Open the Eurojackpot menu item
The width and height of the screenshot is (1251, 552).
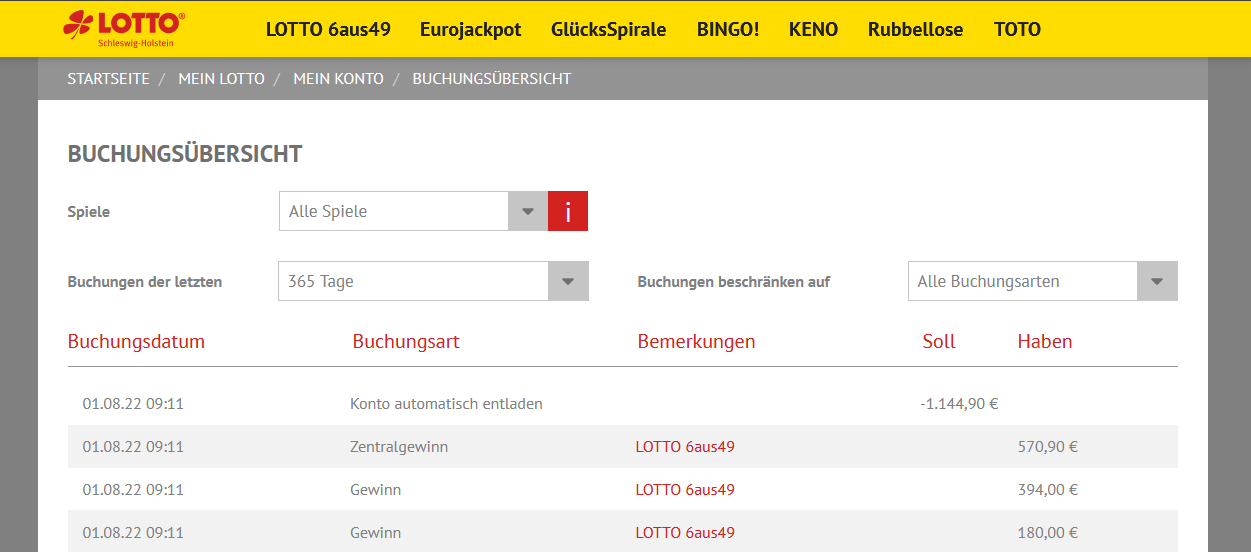(471, 29)
